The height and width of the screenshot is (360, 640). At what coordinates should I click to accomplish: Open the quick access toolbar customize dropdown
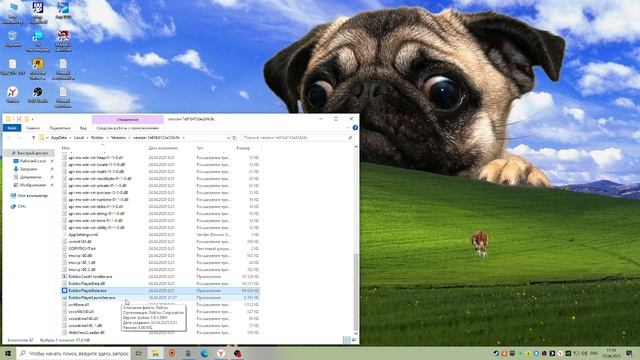33,119
